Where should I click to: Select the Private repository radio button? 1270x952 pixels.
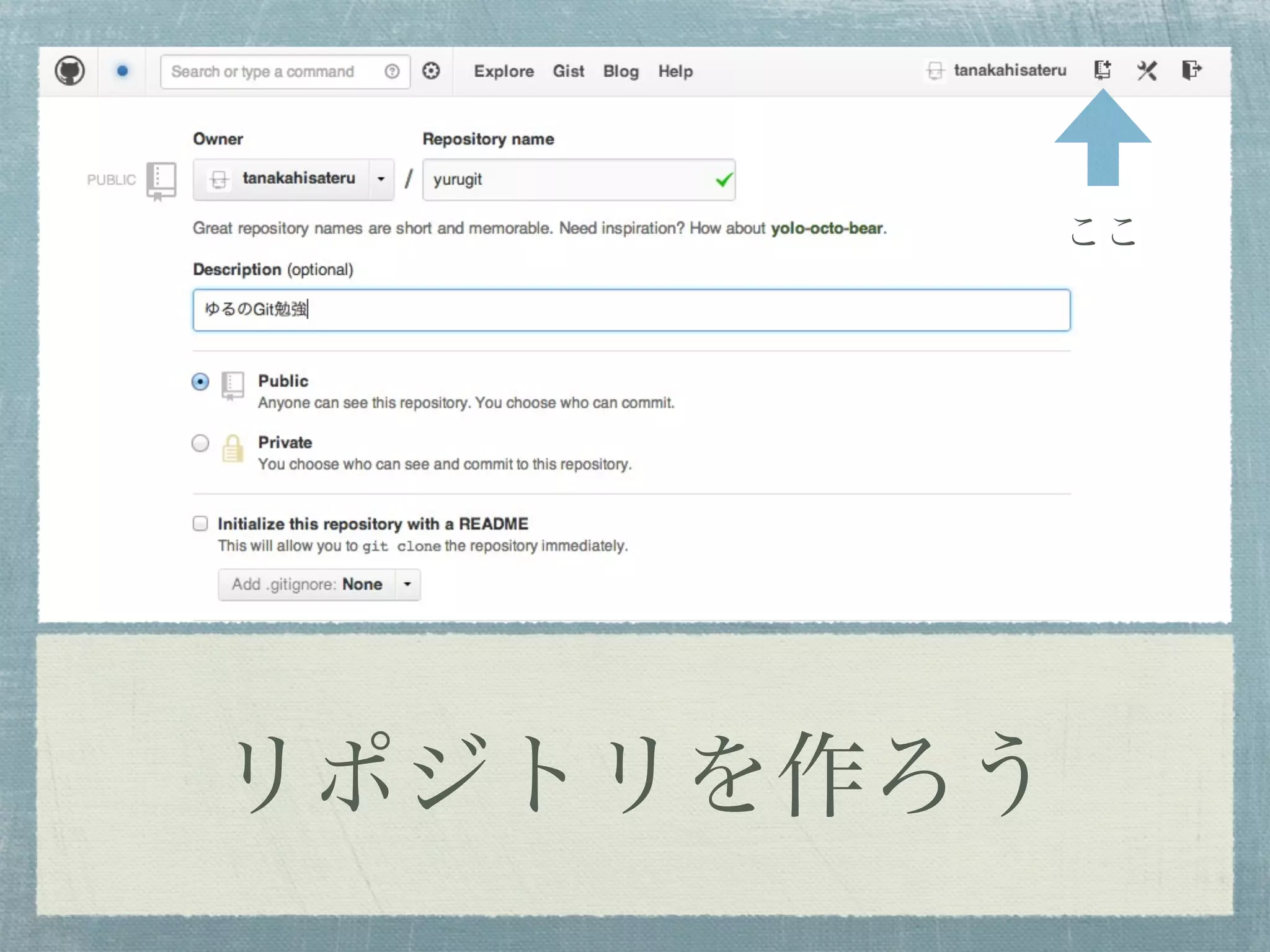pyautogui.click(x=200, y=443)
